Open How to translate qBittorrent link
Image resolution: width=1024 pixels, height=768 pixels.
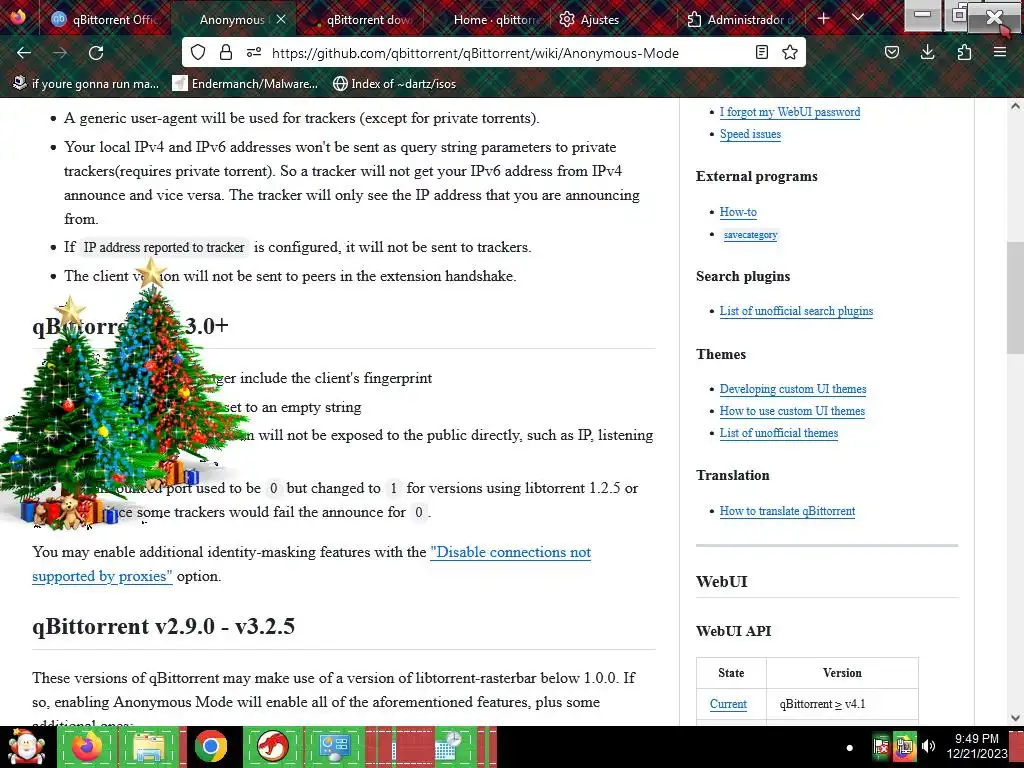click(x=787, y=511)
